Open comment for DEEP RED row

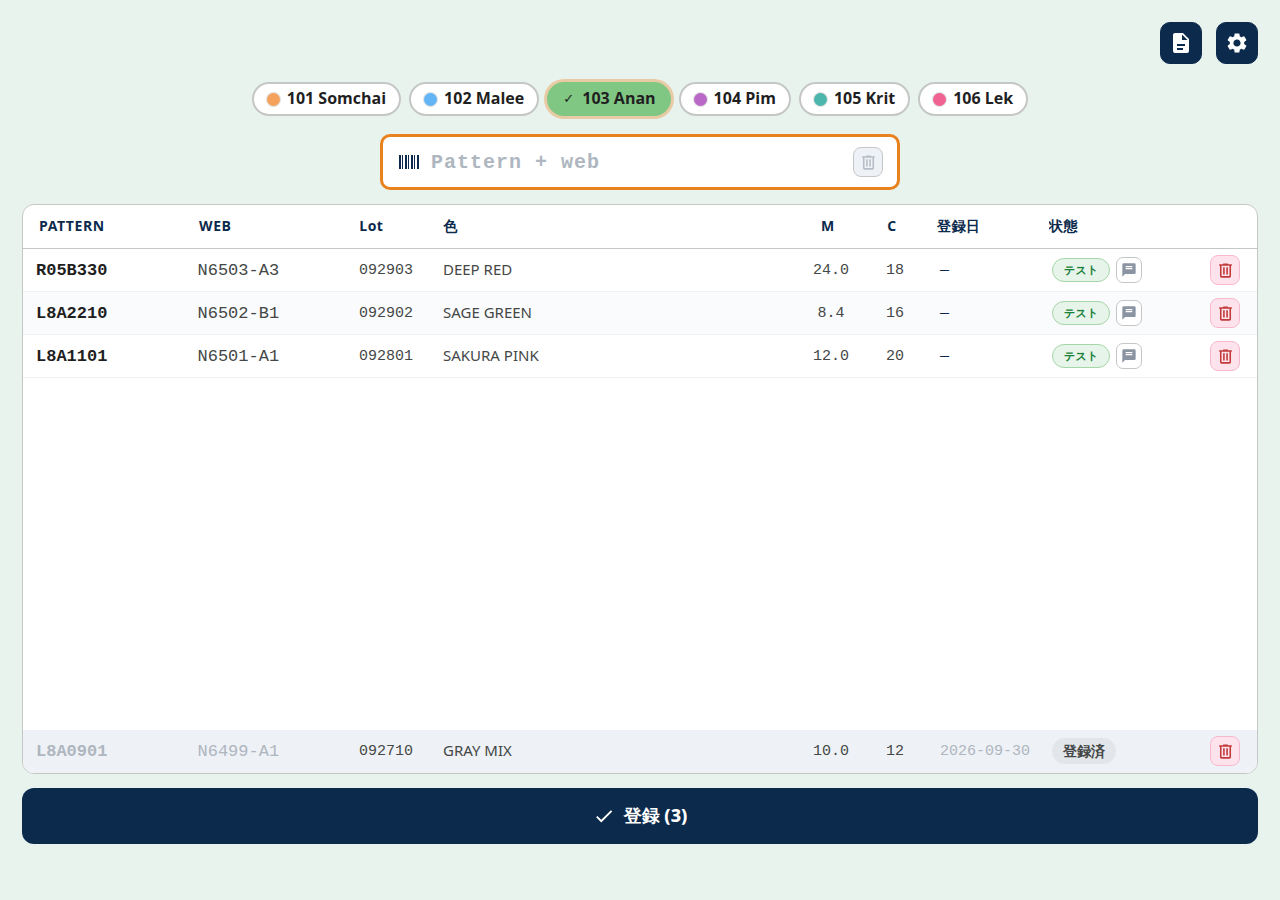coord(1129,270)
